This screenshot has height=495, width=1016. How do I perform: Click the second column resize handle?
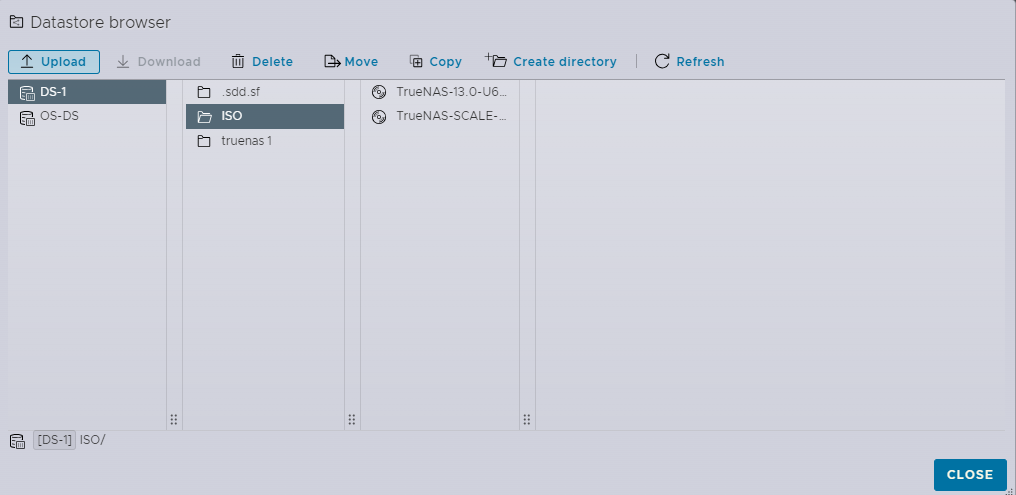[352, 419]
